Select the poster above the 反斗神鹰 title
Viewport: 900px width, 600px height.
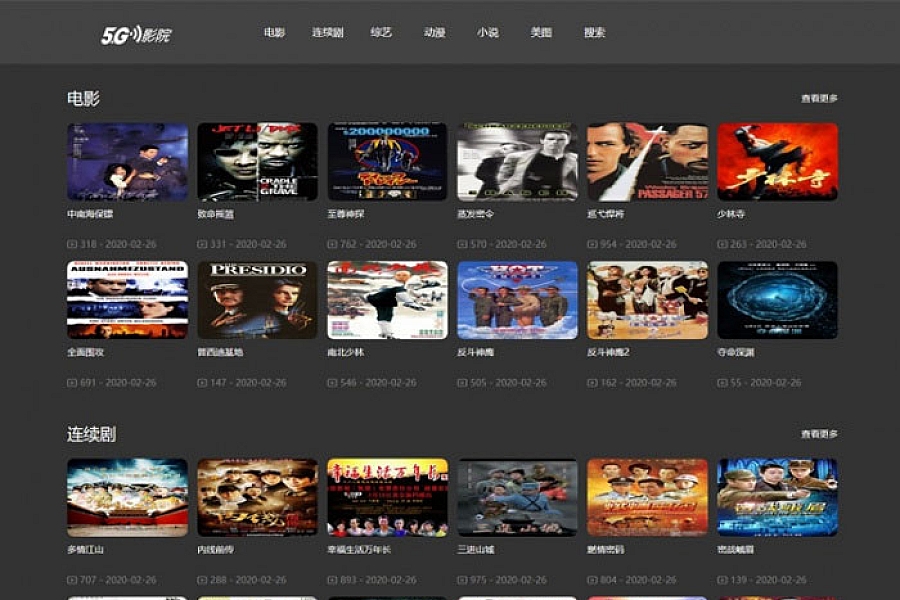(x=518, y=300)
